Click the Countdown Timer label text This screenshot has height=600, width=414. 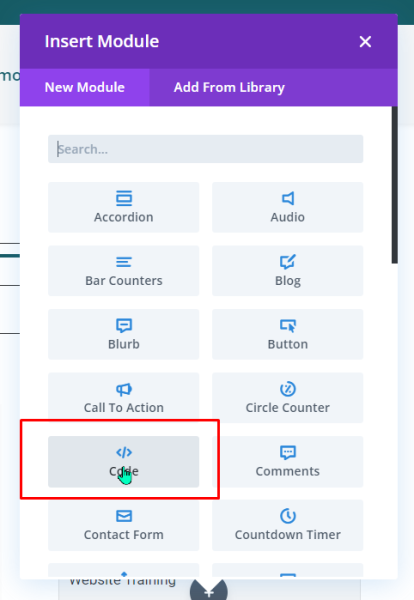[288, 535]
